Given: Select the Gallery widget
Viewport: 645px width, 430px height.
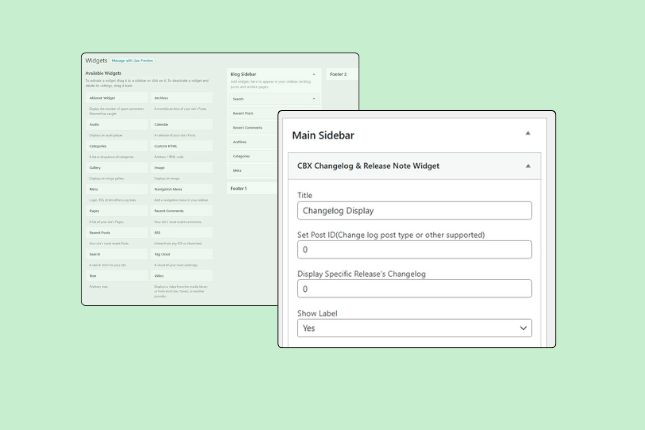Looking at the screenshot, I should point(117,168).
